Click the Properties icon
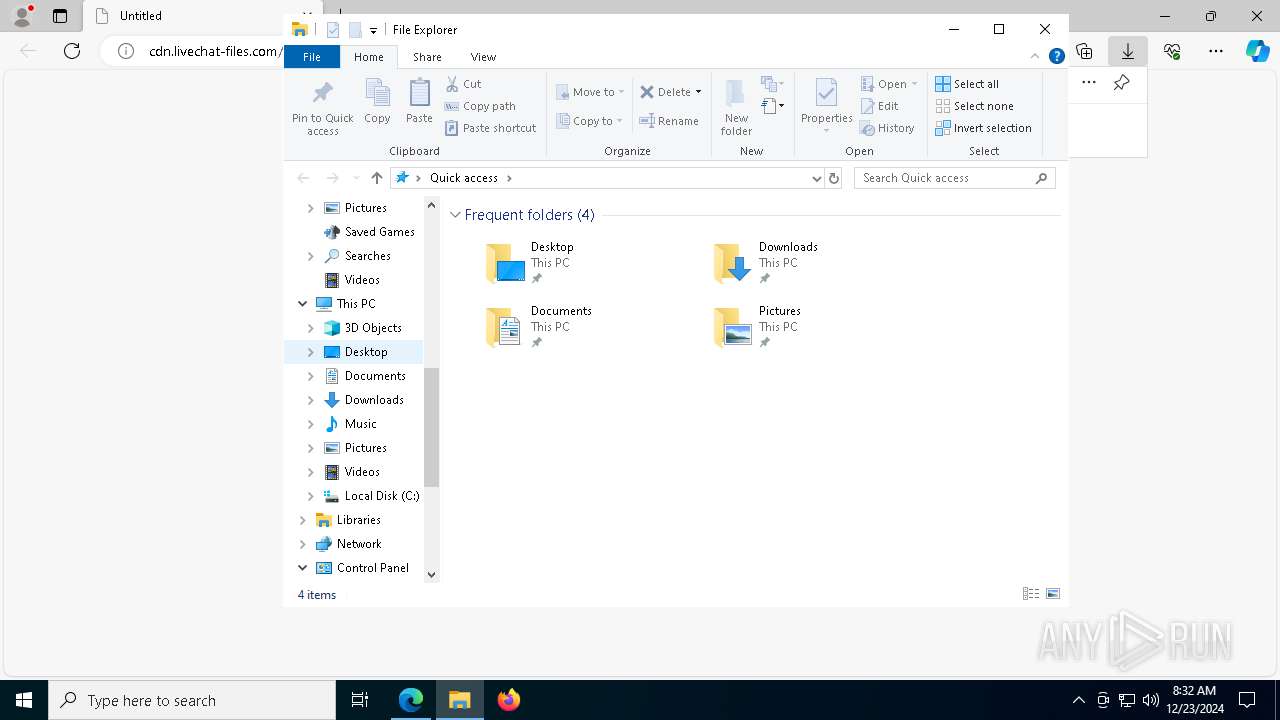This screenshot has width=1280, height=720. coord(826,93)
